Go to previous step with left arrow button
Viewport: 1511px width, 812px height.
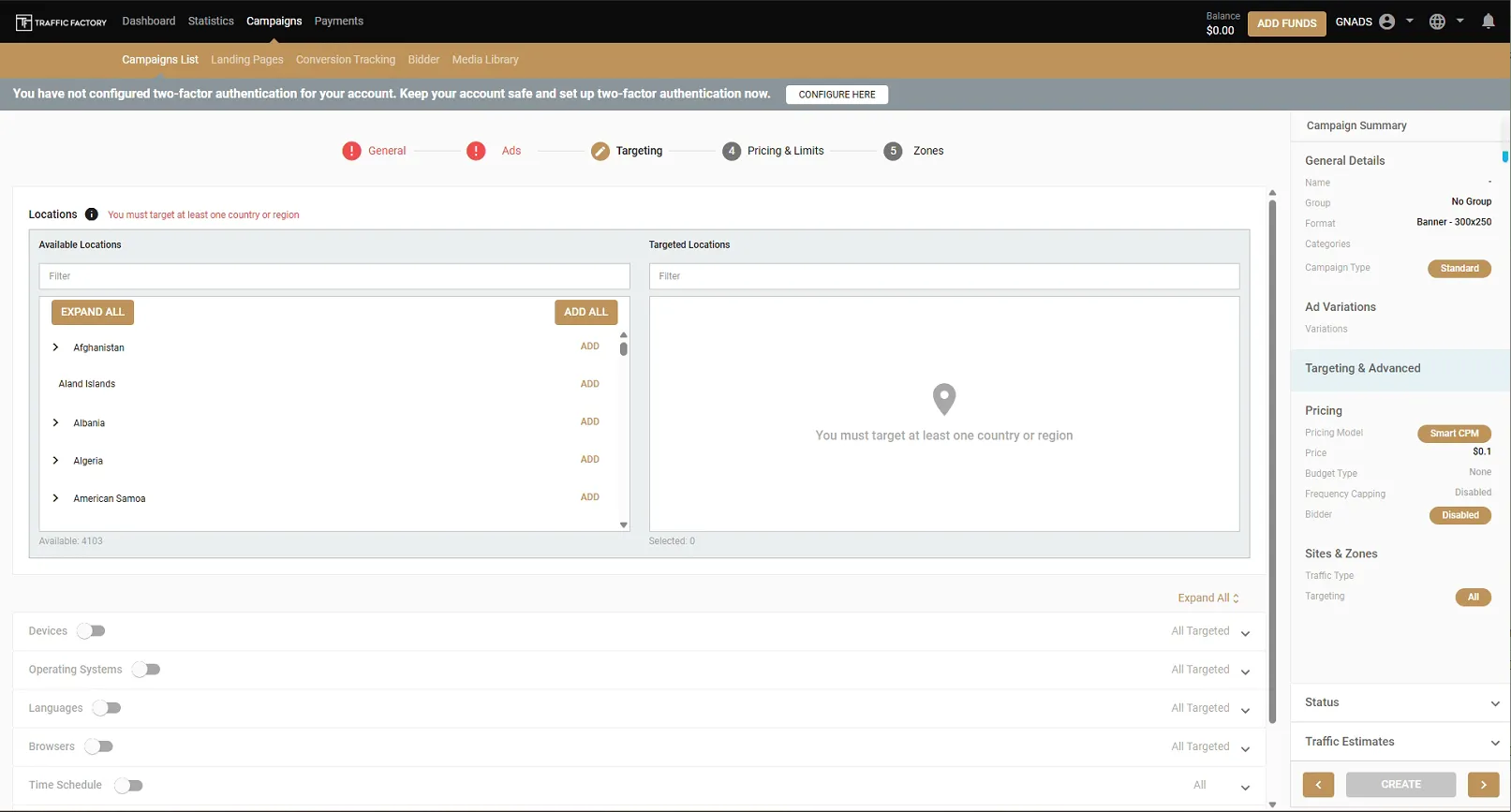coord(1318,785)
